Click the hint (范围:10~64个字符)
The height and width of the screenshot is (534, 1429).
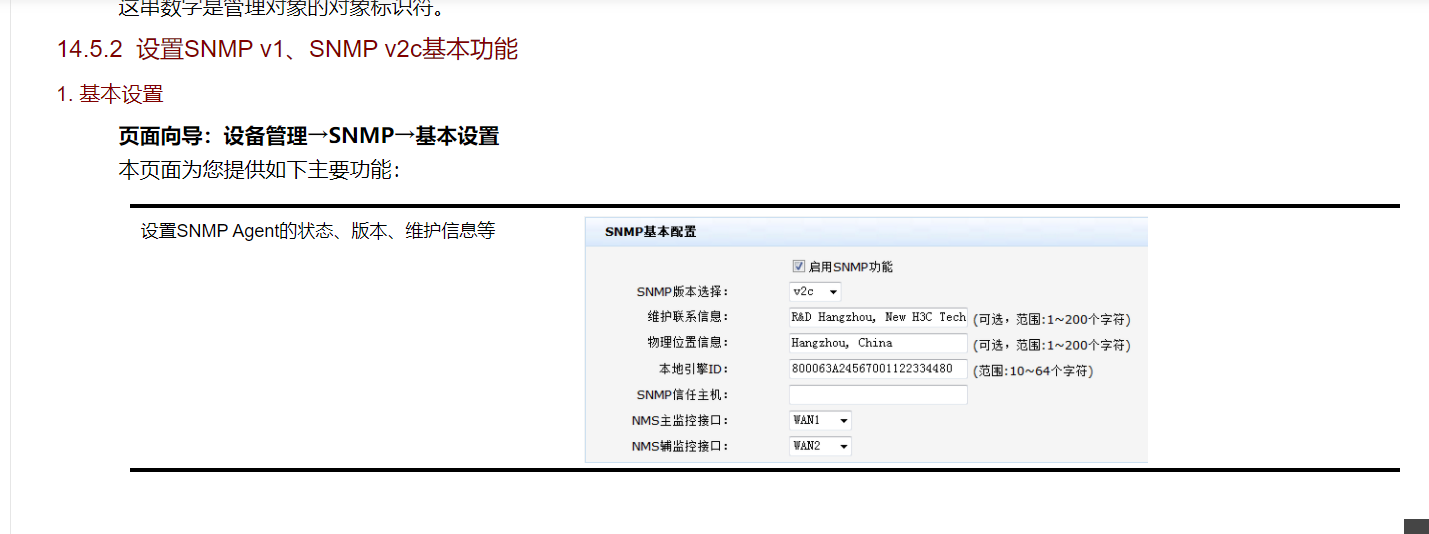[x=1033, y=371]
